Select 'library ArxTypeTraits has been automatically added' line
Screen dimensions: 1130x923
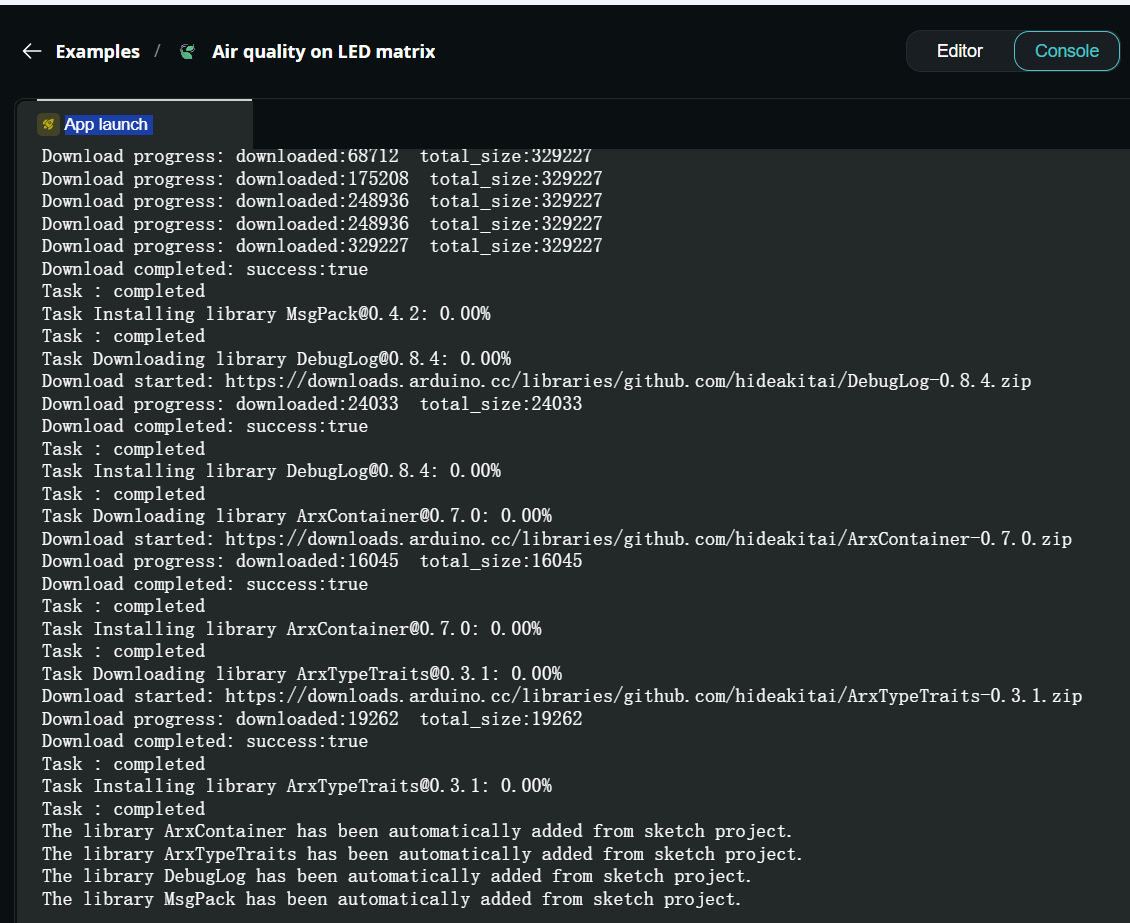[x=422, y=854]
